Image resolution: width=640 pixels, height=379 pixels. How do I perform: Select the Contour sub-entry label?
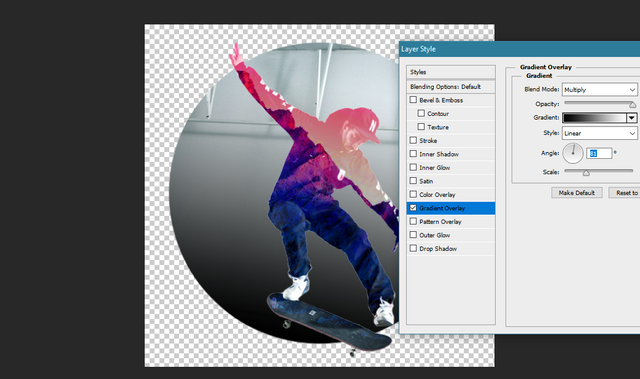(x=438, y=113)
